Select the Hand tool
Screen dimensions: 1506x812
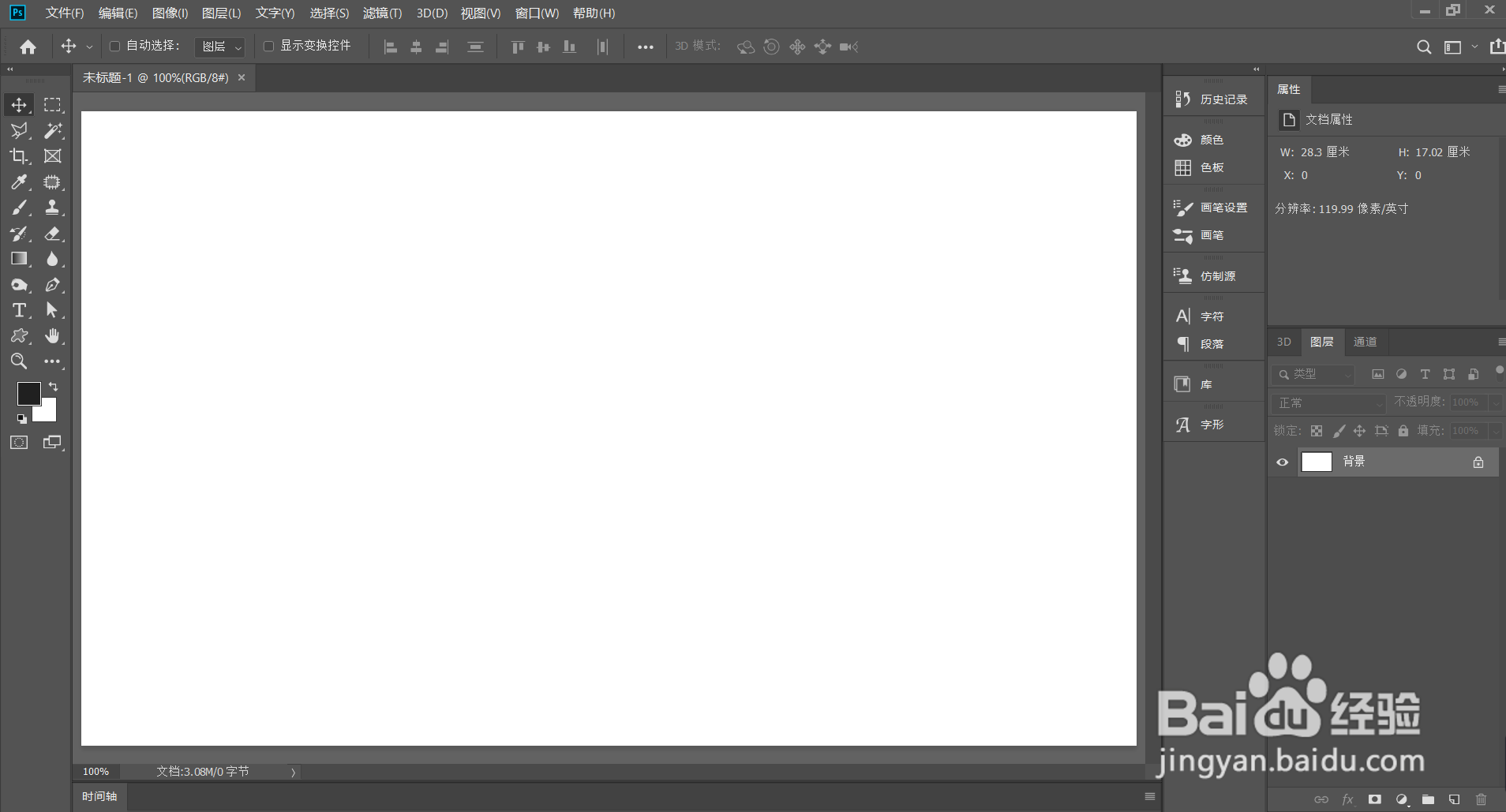(52, 336)
